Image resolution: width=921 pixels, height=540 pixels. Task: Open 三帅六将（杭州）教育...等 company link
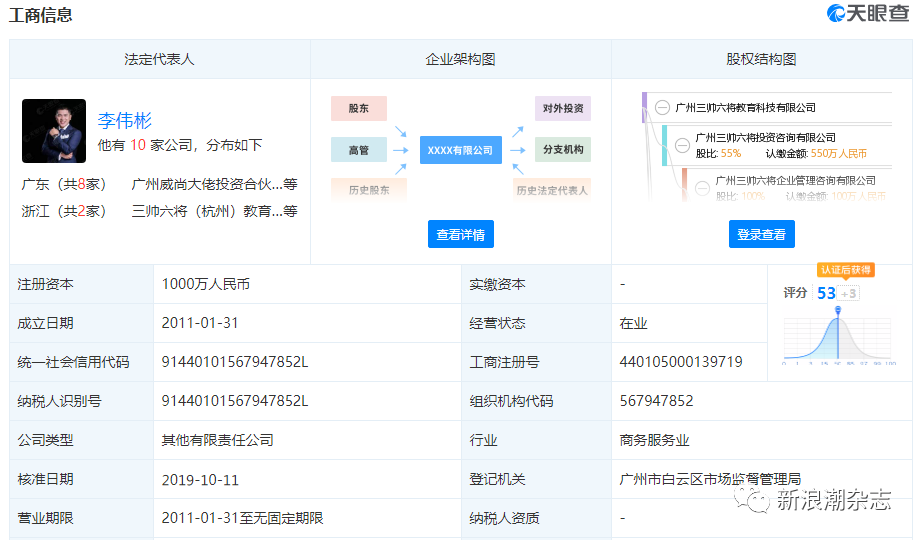click(x=214, y=212)
